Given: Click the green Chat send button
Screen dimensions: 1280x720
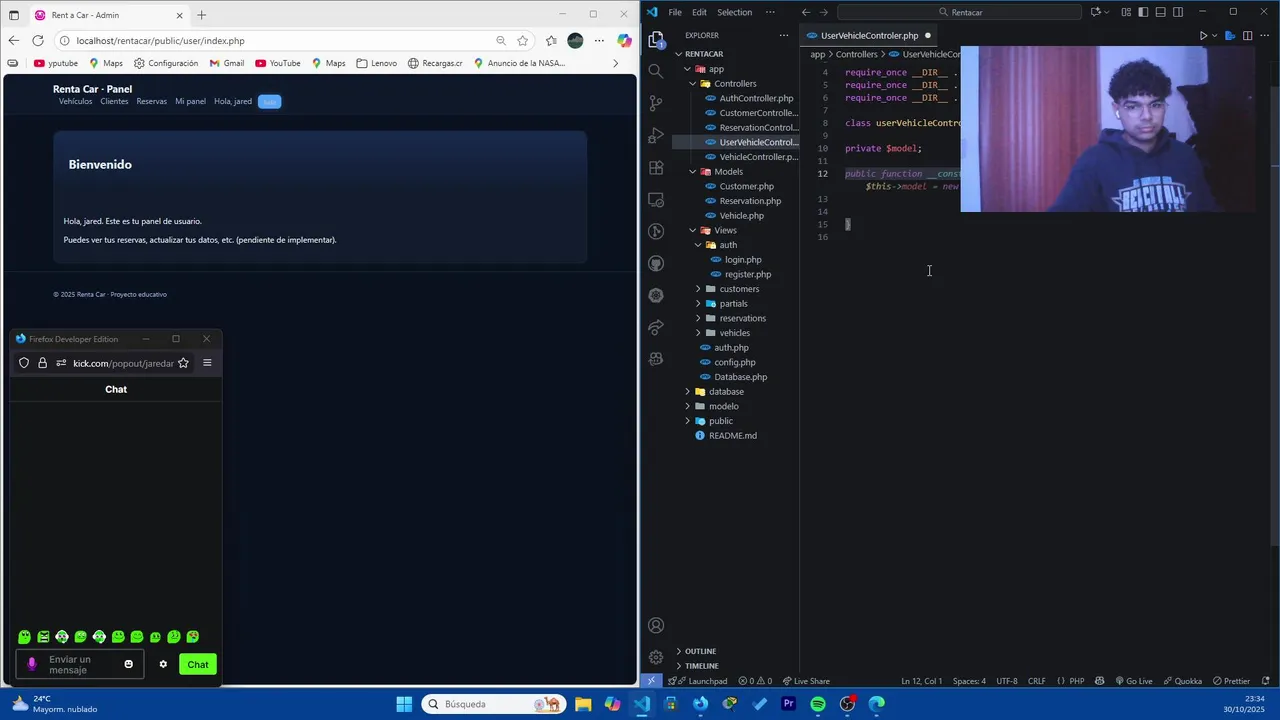Looking at the screenshot, I should 198,664.
